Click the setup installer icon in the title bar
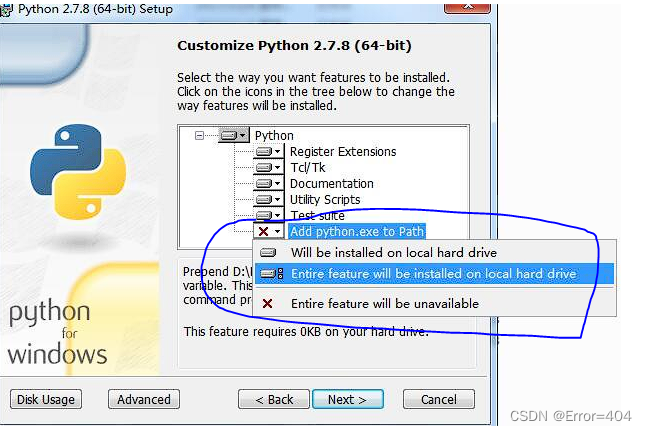The image size is (647, 431). pyautogui.click(x=6, y=10)
